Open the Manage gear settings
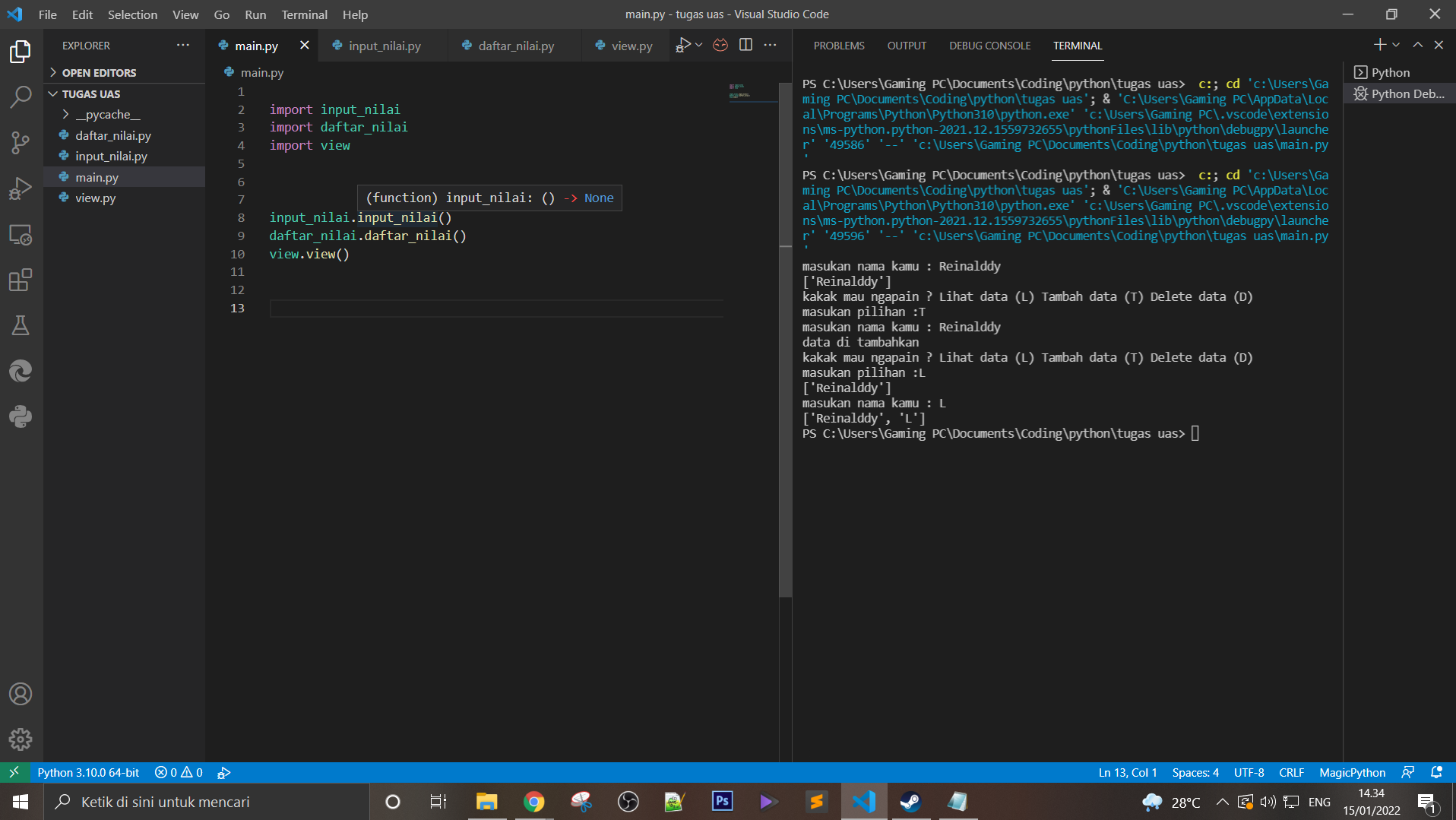 21,739
